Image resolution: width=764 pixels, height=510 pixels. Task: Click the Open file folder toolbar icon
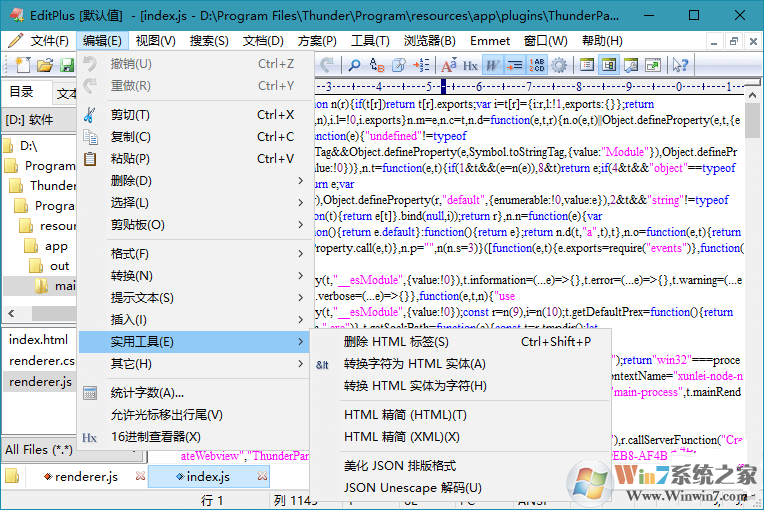(x=45, y=64)
